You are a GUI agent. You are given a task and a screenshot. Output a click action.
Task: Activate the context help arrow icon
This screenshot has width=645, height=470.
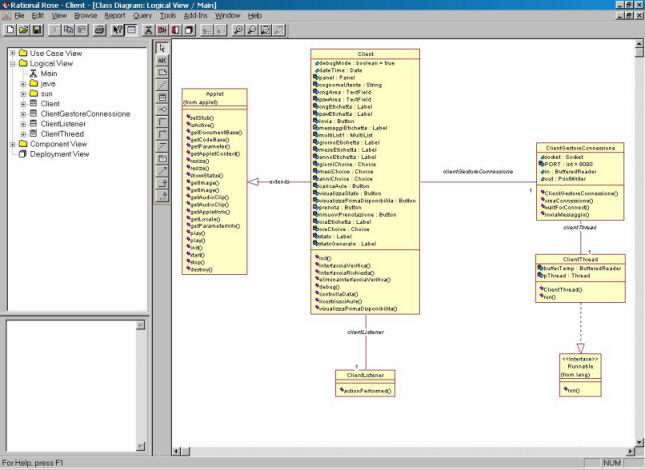(118, 30)
